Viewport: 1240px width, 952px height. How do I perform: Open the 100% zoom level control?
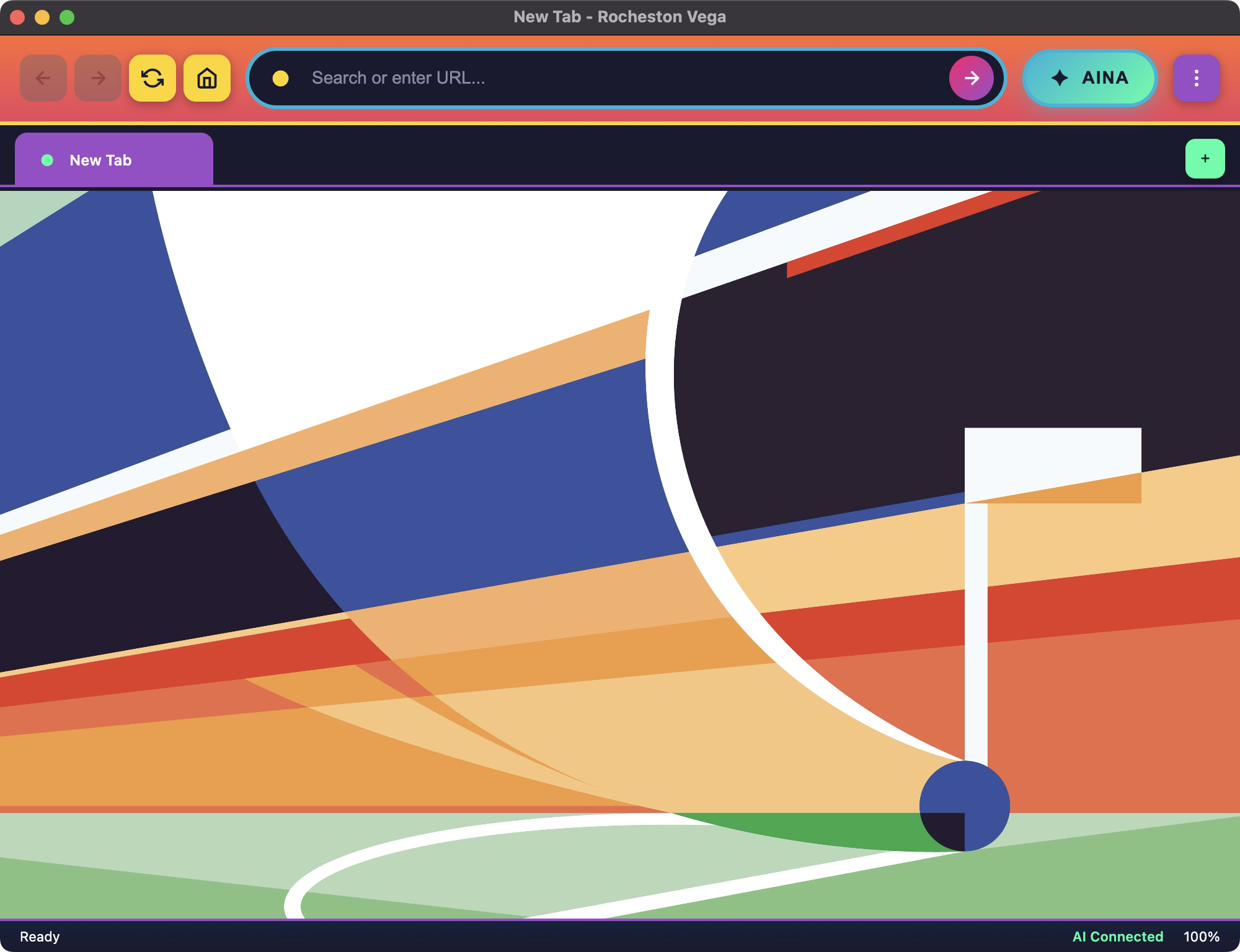click(x=1201, y=937)
